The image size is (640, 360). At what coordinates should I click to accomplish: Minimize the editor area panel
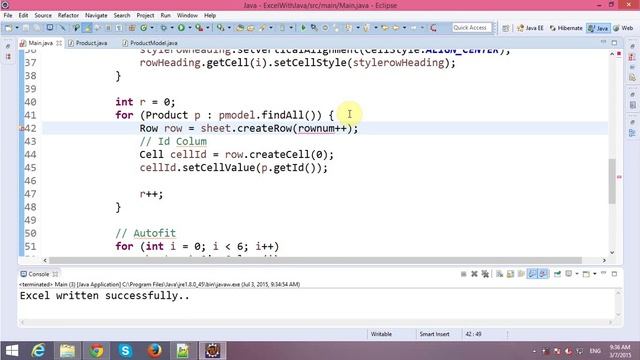(x=604, y=42)
